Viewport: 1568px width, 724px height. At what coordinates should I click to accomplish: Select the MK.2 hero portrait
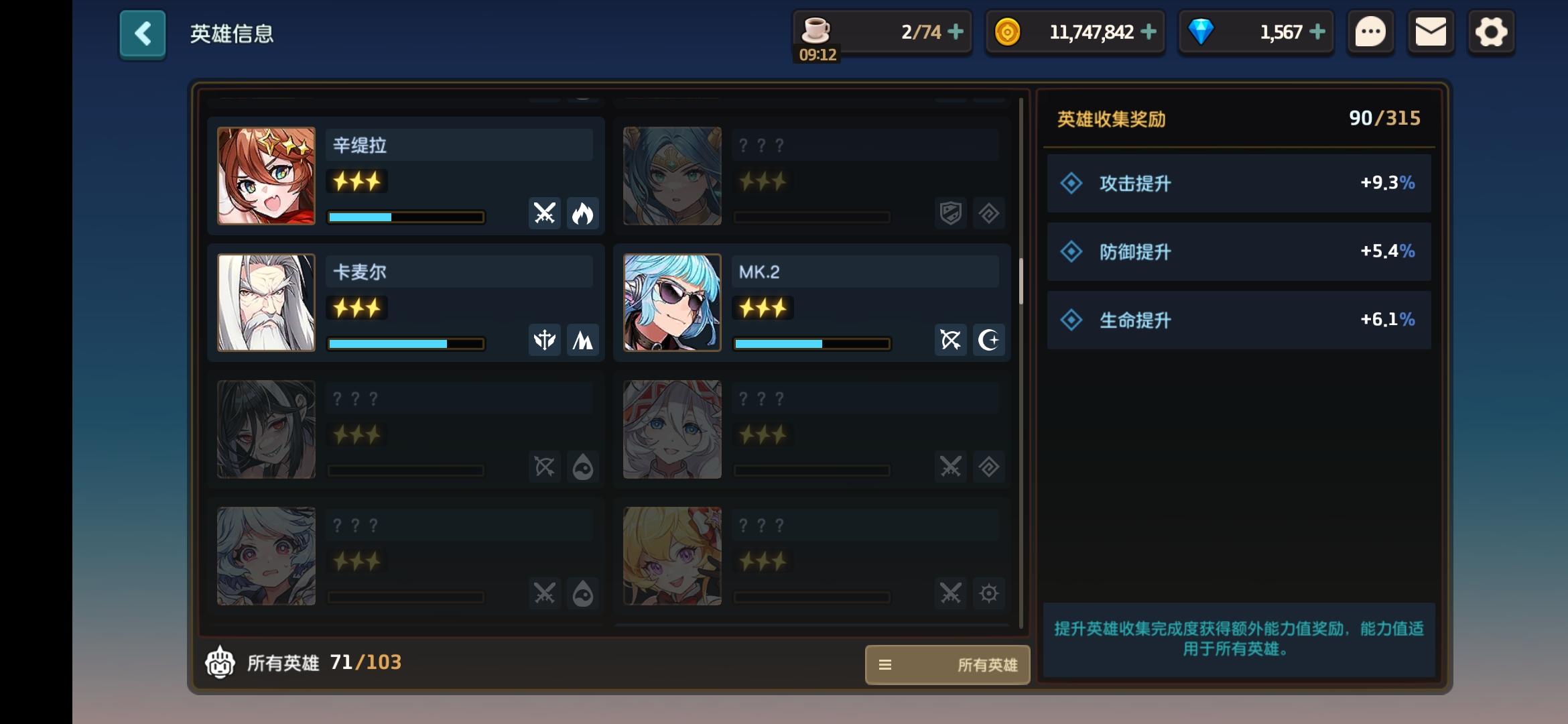[x=672, y=302]
